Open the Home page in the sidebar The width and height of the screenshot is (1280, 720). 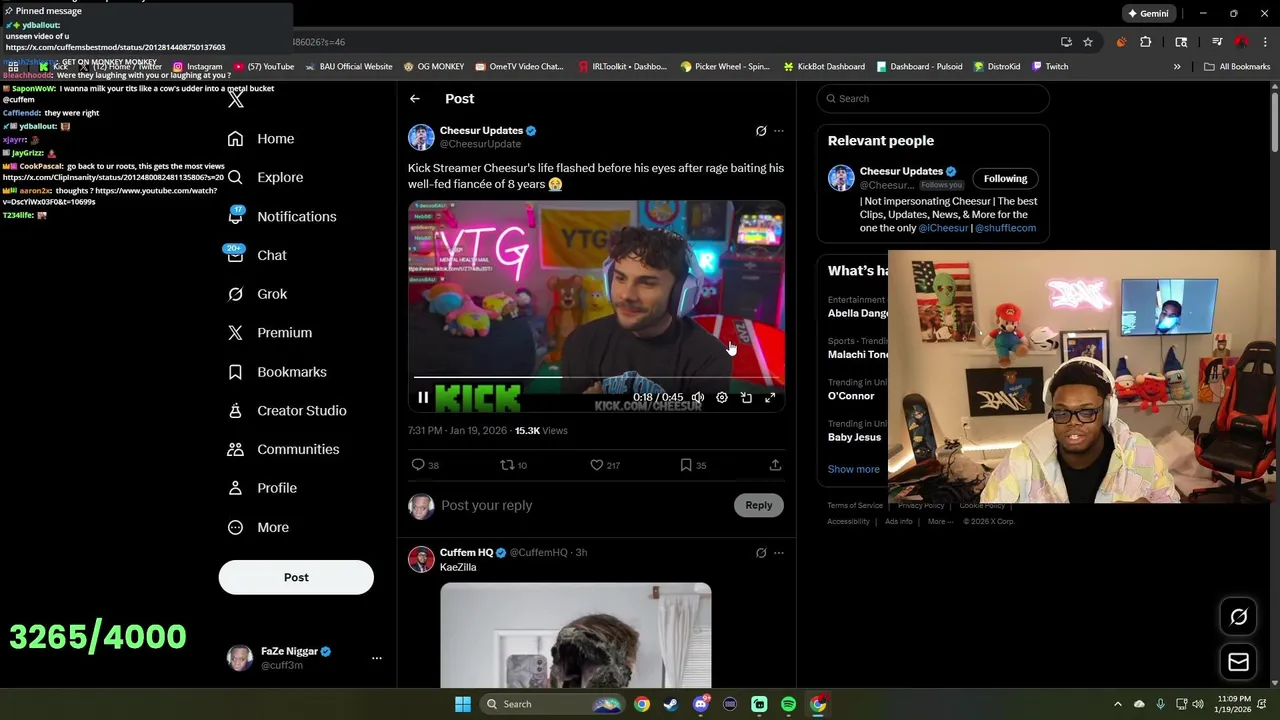point(261,139)
